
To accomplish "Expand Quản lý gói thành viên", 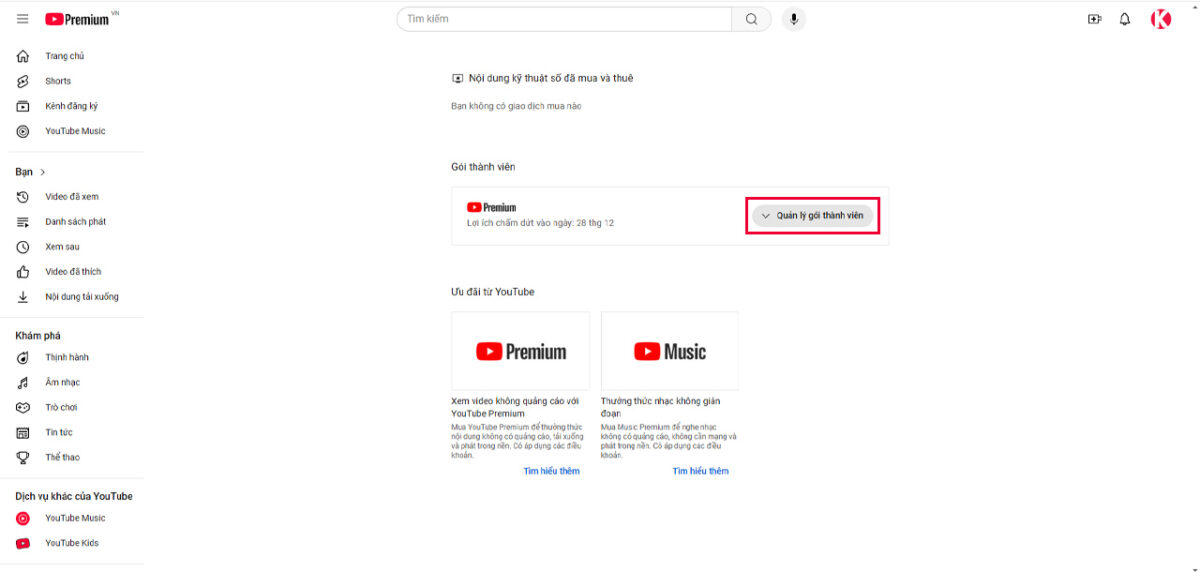I will click(812, 215).
